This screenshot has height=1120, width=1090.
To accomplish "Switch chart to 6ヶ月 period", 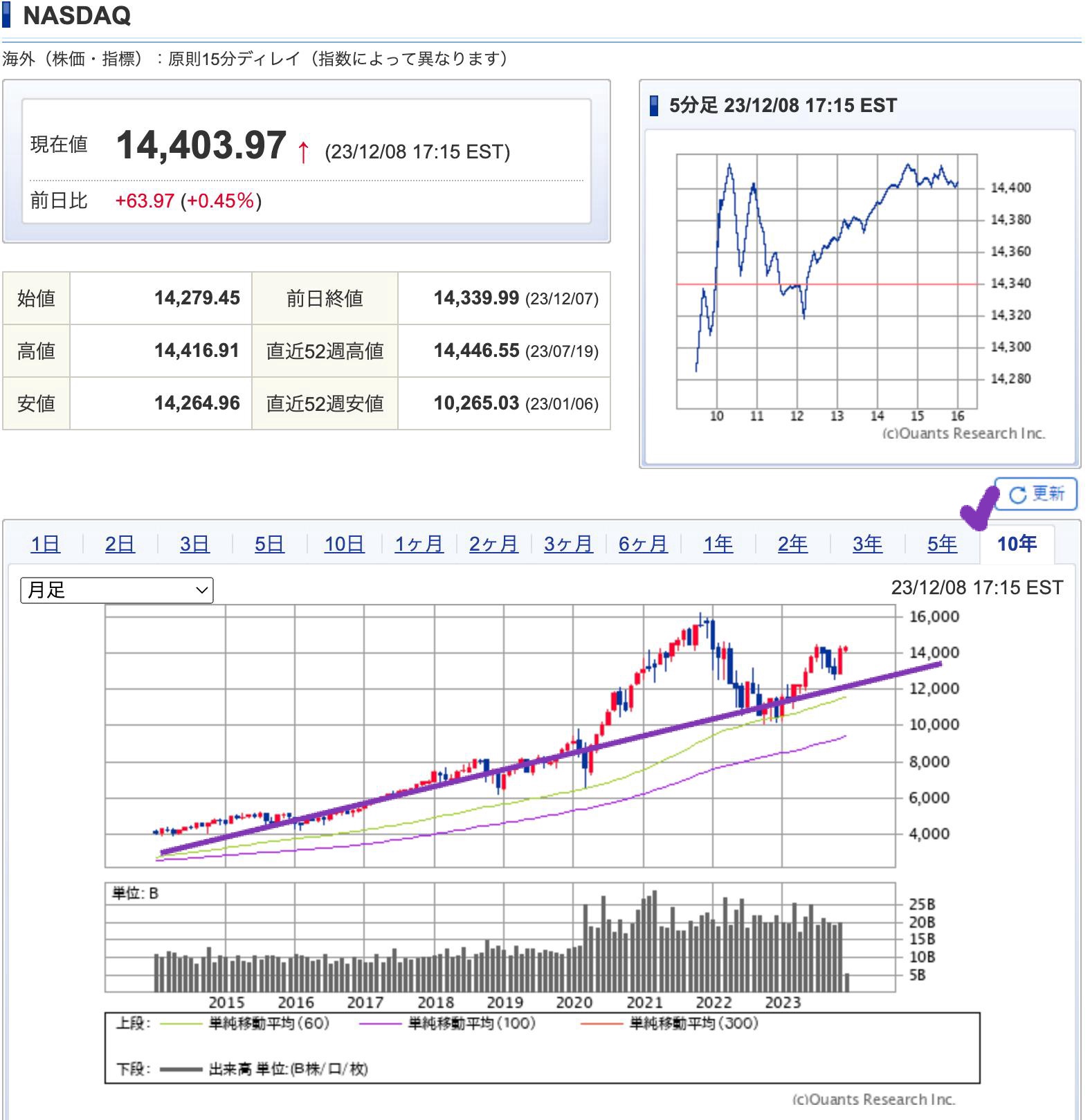I will 643,544.
